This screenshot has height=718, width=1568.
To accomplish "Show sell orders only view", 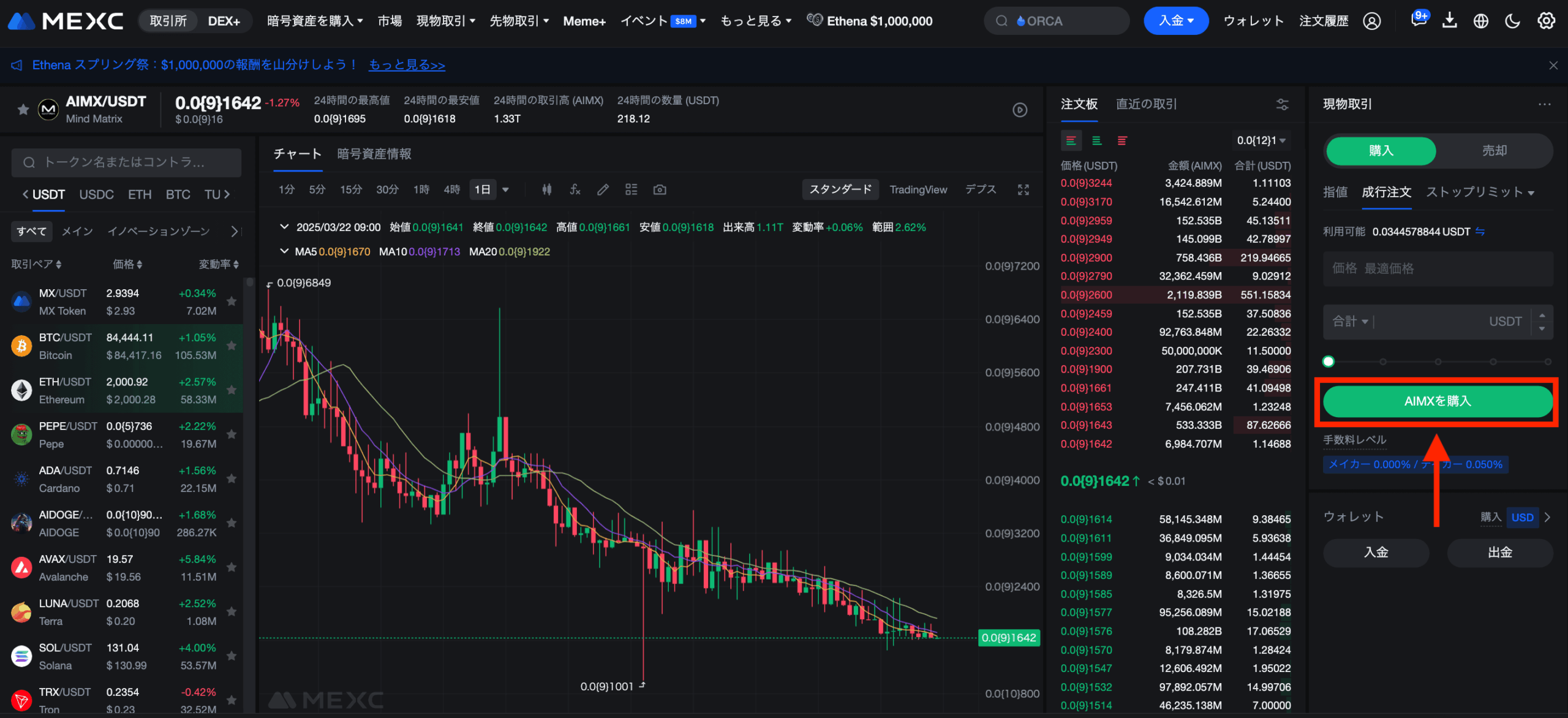I will click(x=1122, y=141).
